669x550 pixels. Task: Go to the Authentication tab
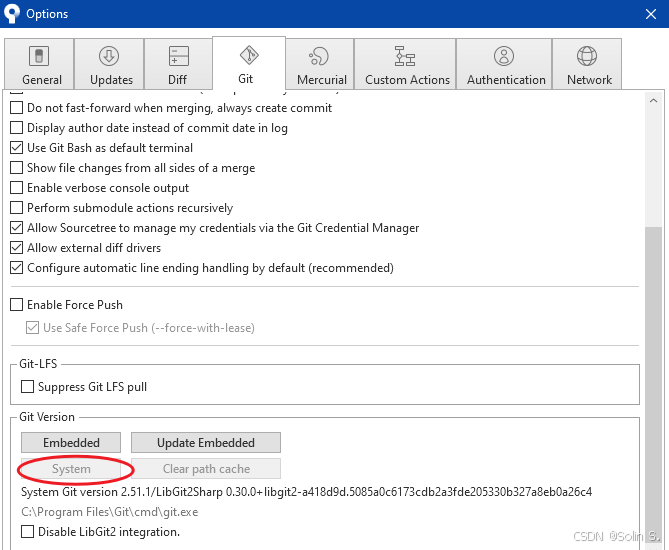(x=504, y=64)
